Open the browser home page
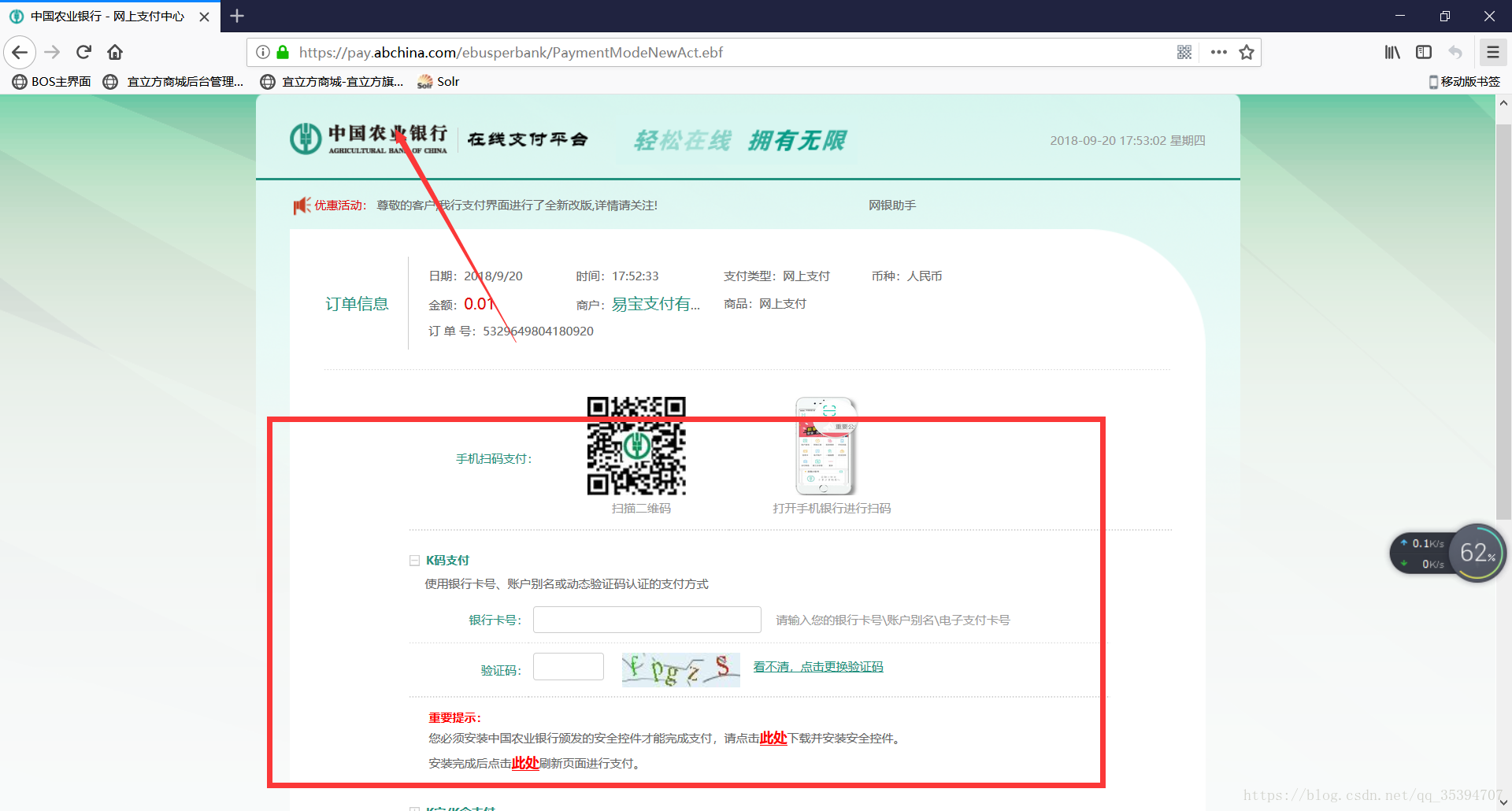The width and height of the screenshot is (1512, 811). click(x=115, y=52)
